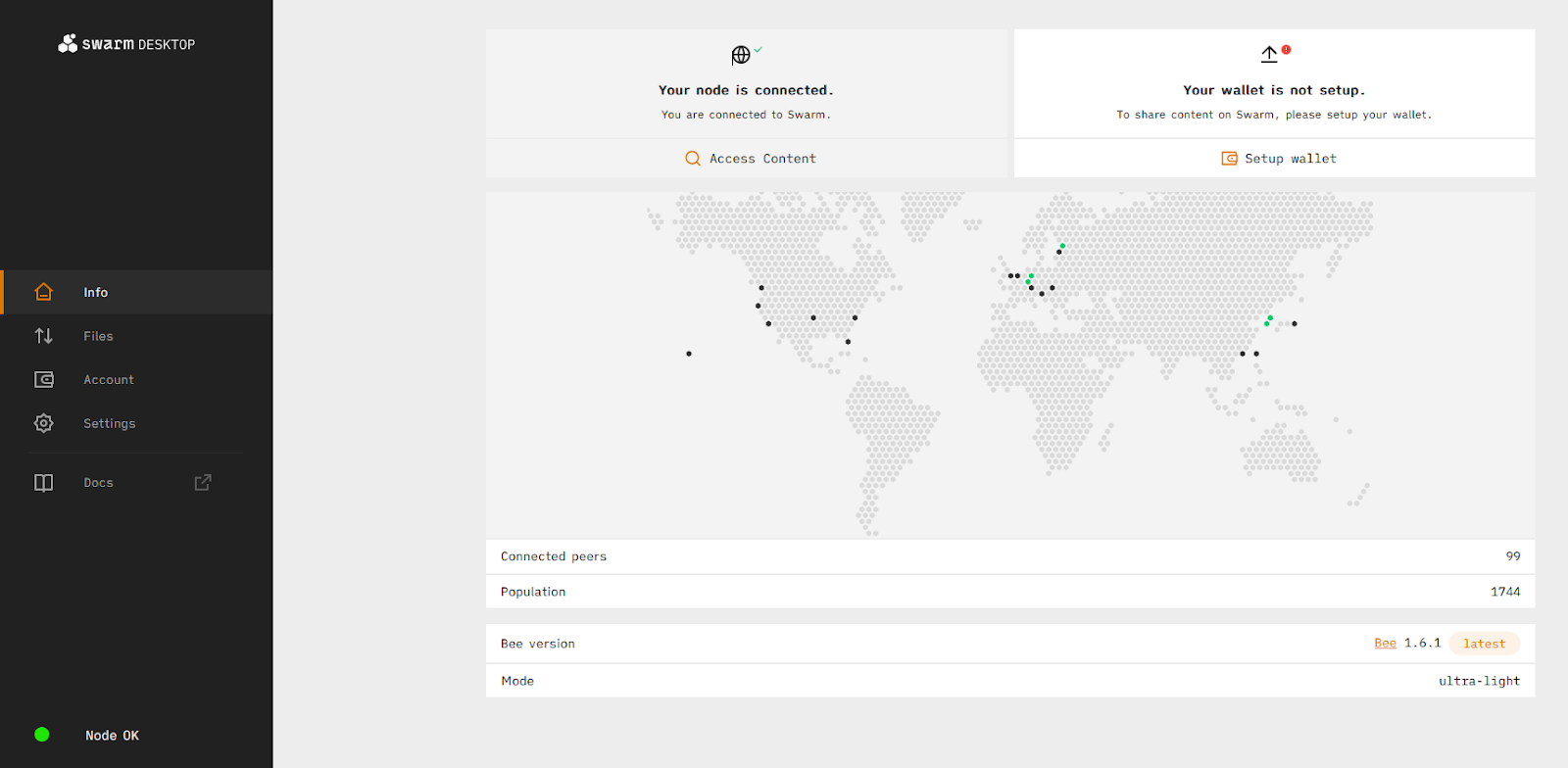Click the latest version badge
This screenshot has width=1568, height=768.
click(x=1484, y=644)
